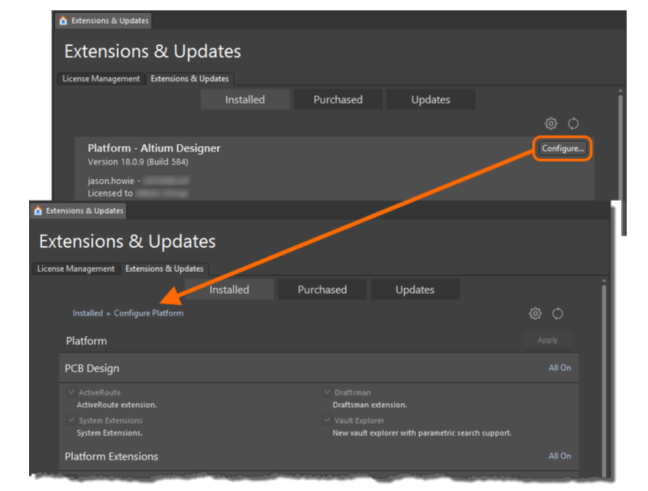
Task: Click the refresh icon in upper window
Action: (x=573, y=124)
